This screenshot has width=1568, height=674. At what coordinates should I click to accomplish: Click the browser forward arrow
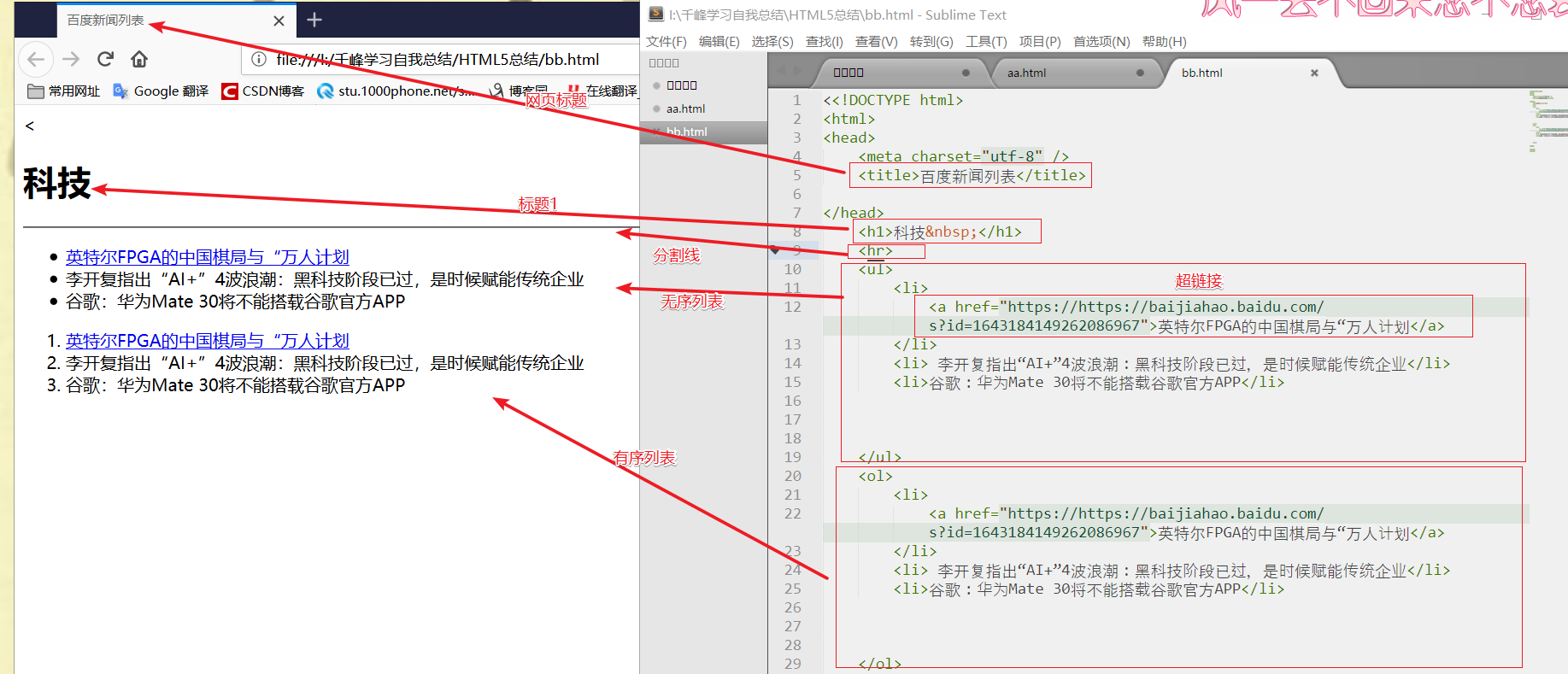(x=71, y=59)
